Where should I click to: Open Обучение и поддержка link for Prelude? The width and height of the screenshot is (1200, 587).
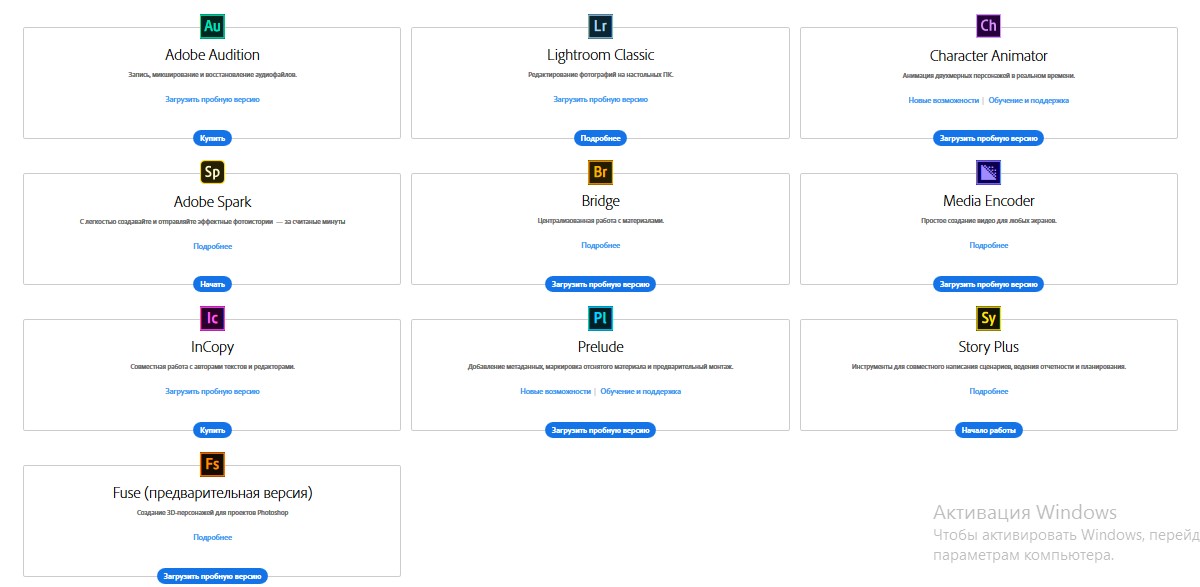[x=641, y=391]
